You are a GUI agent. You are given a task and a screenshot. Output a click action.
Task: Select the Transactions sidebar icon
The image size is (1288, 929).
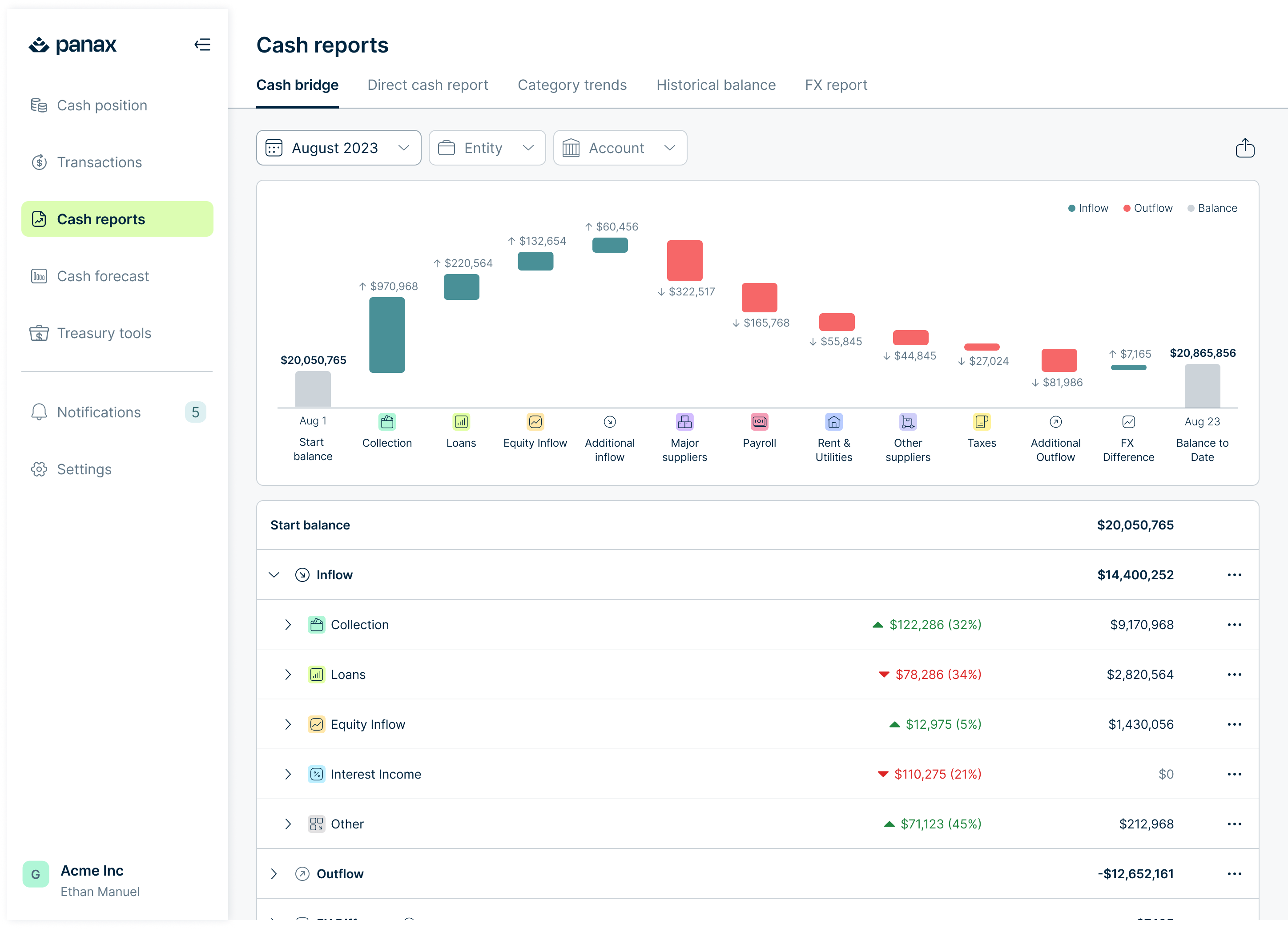(x=39, y=162)
